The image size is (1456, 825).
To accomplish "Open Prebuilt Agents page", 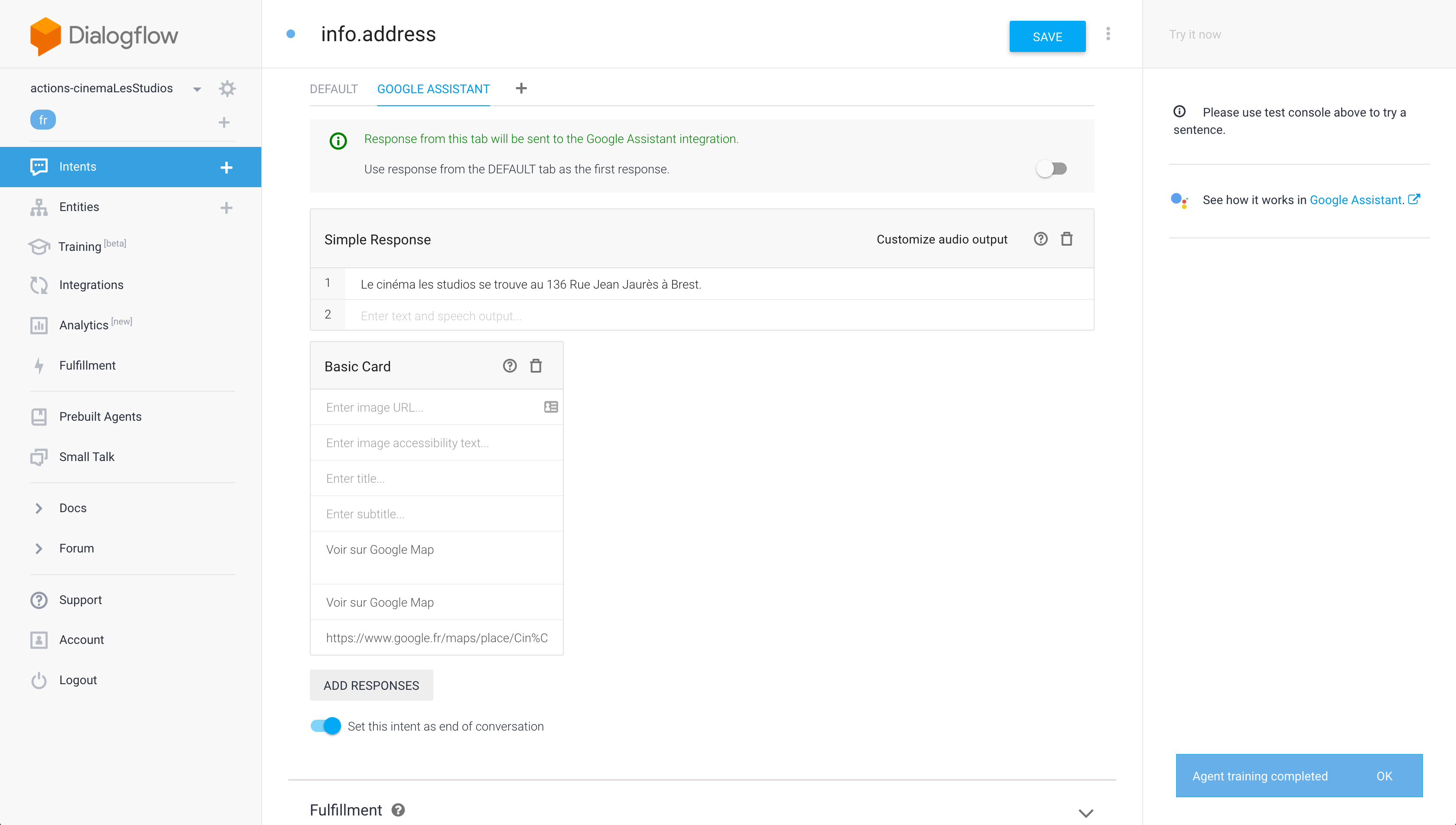I will coord(100,416).
